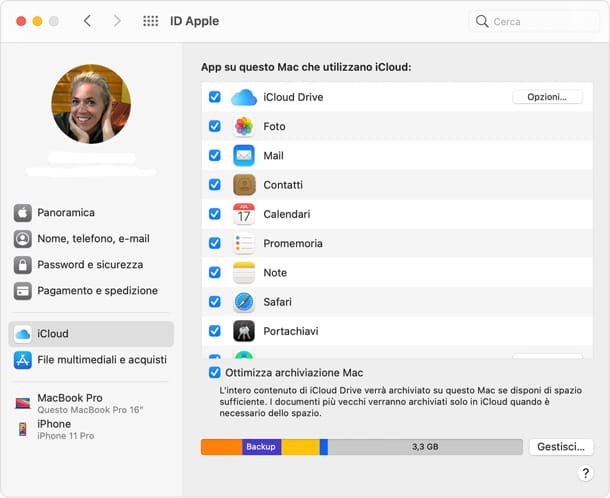
Task: Open iCloud Drive Opzioni button
Action: pos(547,97)
